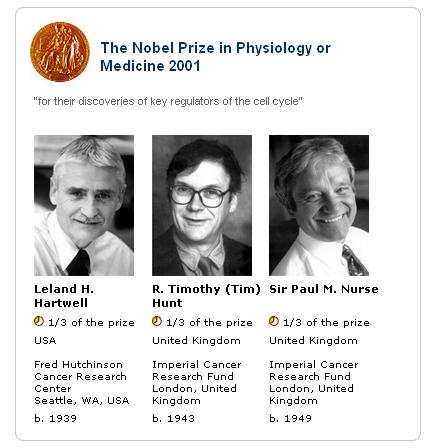Open Sir Paul M. Nurse's portrait photo
The height and width of the screenshot is (448, 434).
coord(319,205)
